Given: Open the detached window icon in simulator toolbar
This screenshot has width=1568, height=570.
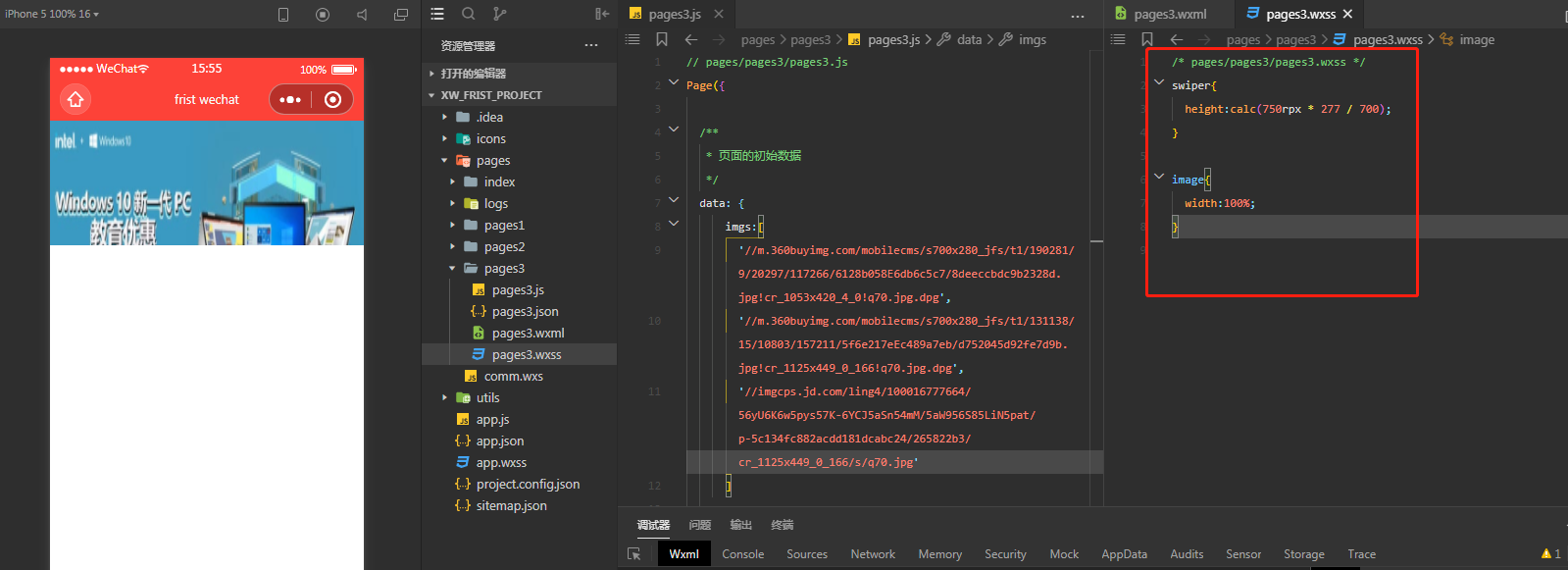Looking at the screenshot, I should (x=401, y=15).
